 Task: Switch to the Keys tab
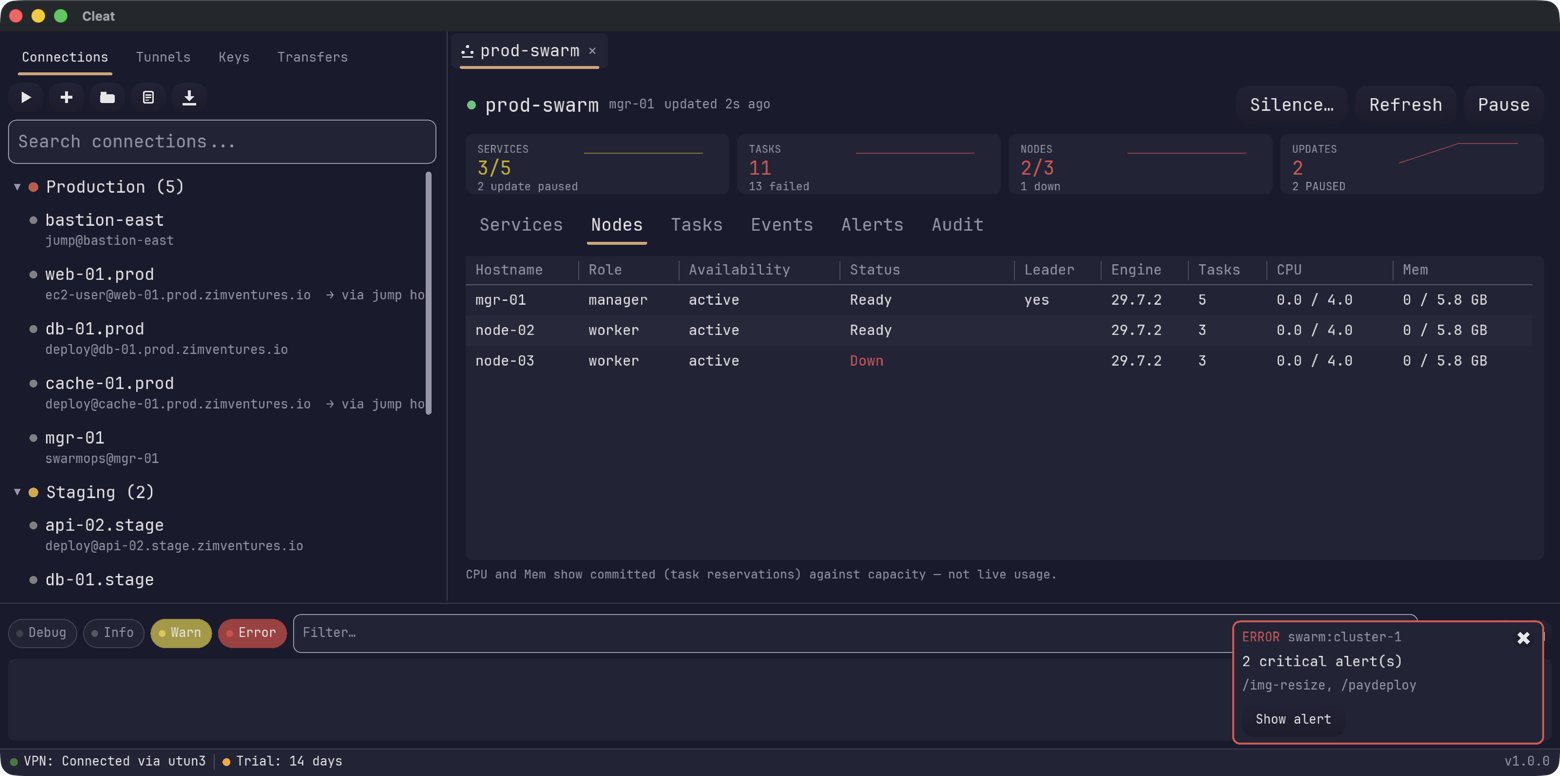234,57
